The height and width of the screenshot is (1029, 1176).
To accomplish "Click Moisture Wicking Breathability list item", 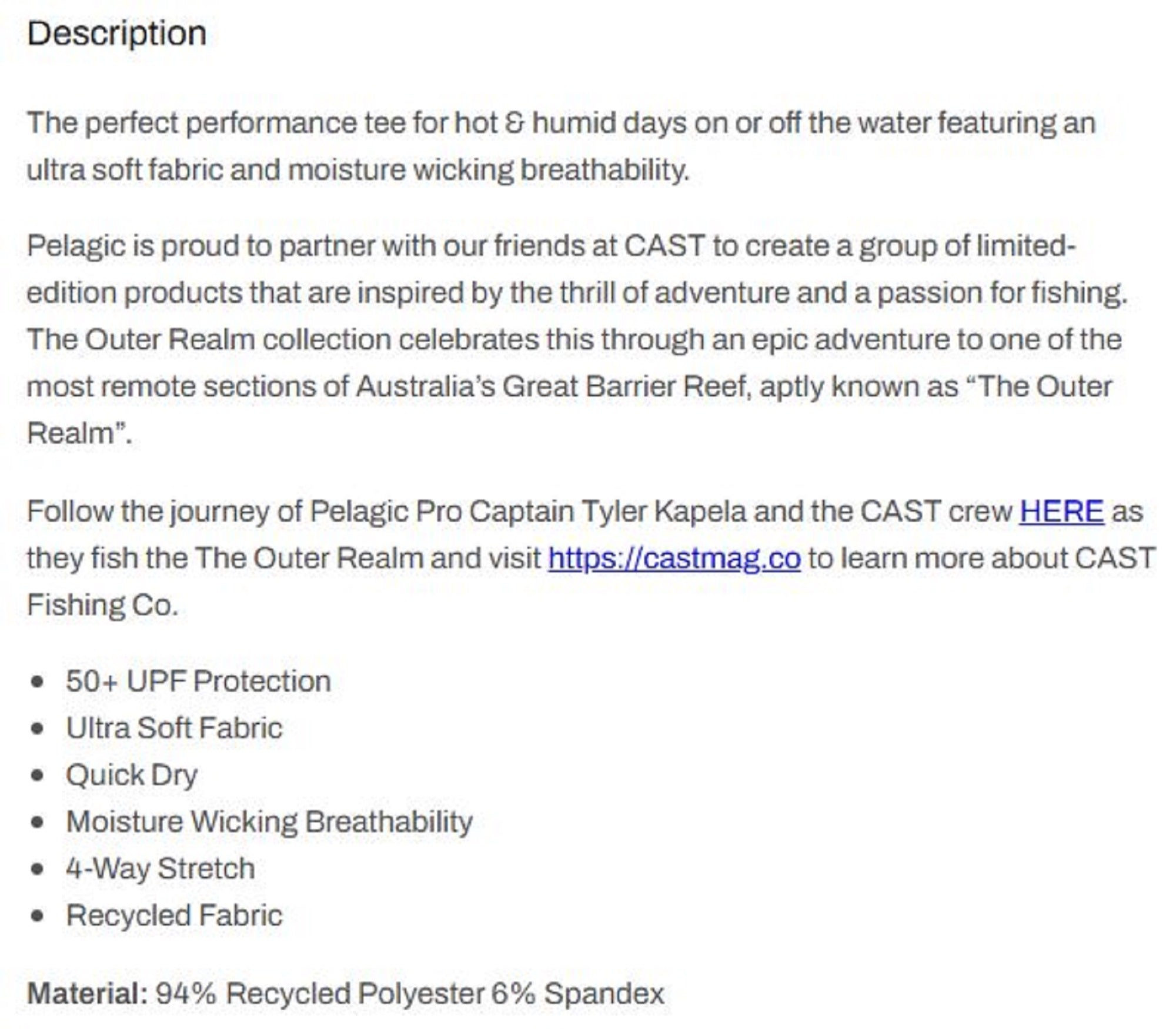I will 269,821.
